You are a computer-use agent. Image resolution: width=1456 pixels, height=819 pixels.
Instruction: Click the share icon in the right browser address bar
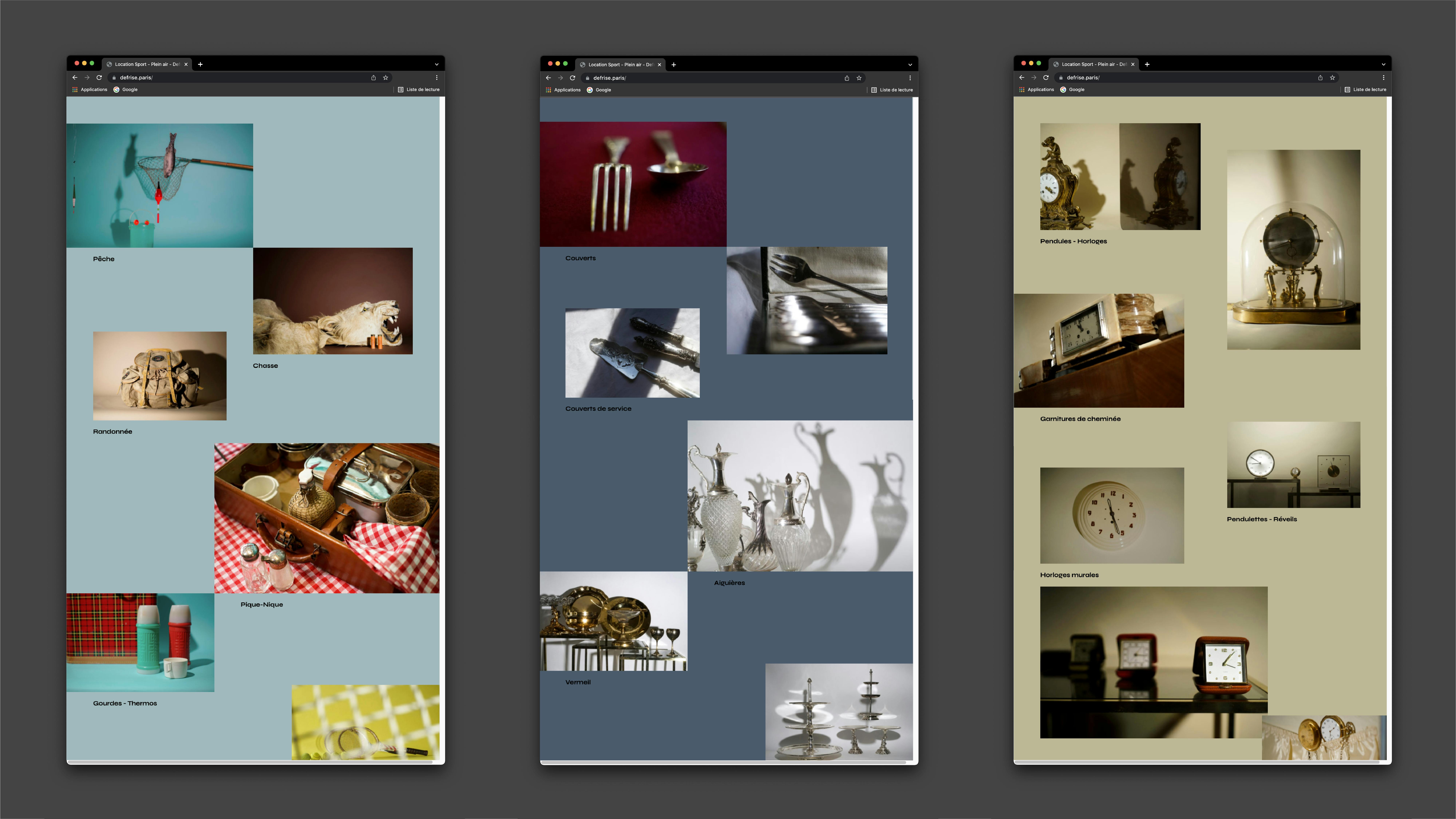point(1320,77)
